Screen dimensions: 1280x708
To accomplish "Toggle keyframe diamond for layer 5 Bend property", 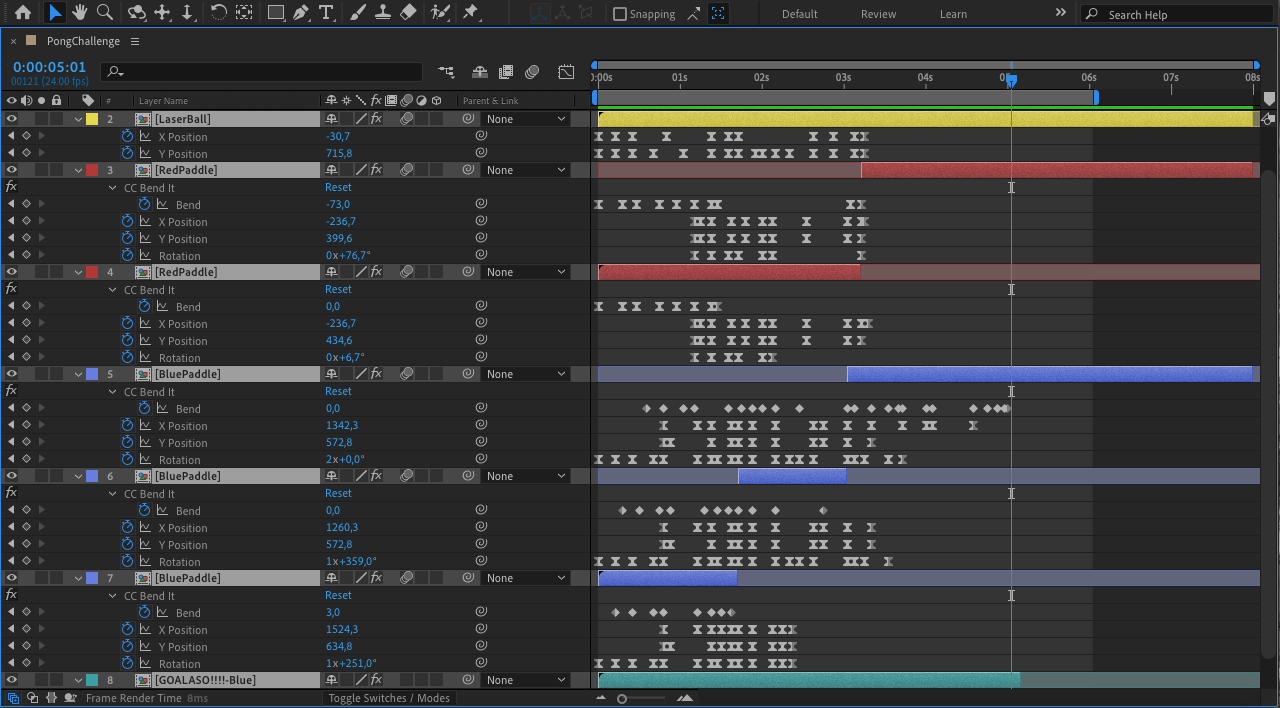I will coord(26,408).
